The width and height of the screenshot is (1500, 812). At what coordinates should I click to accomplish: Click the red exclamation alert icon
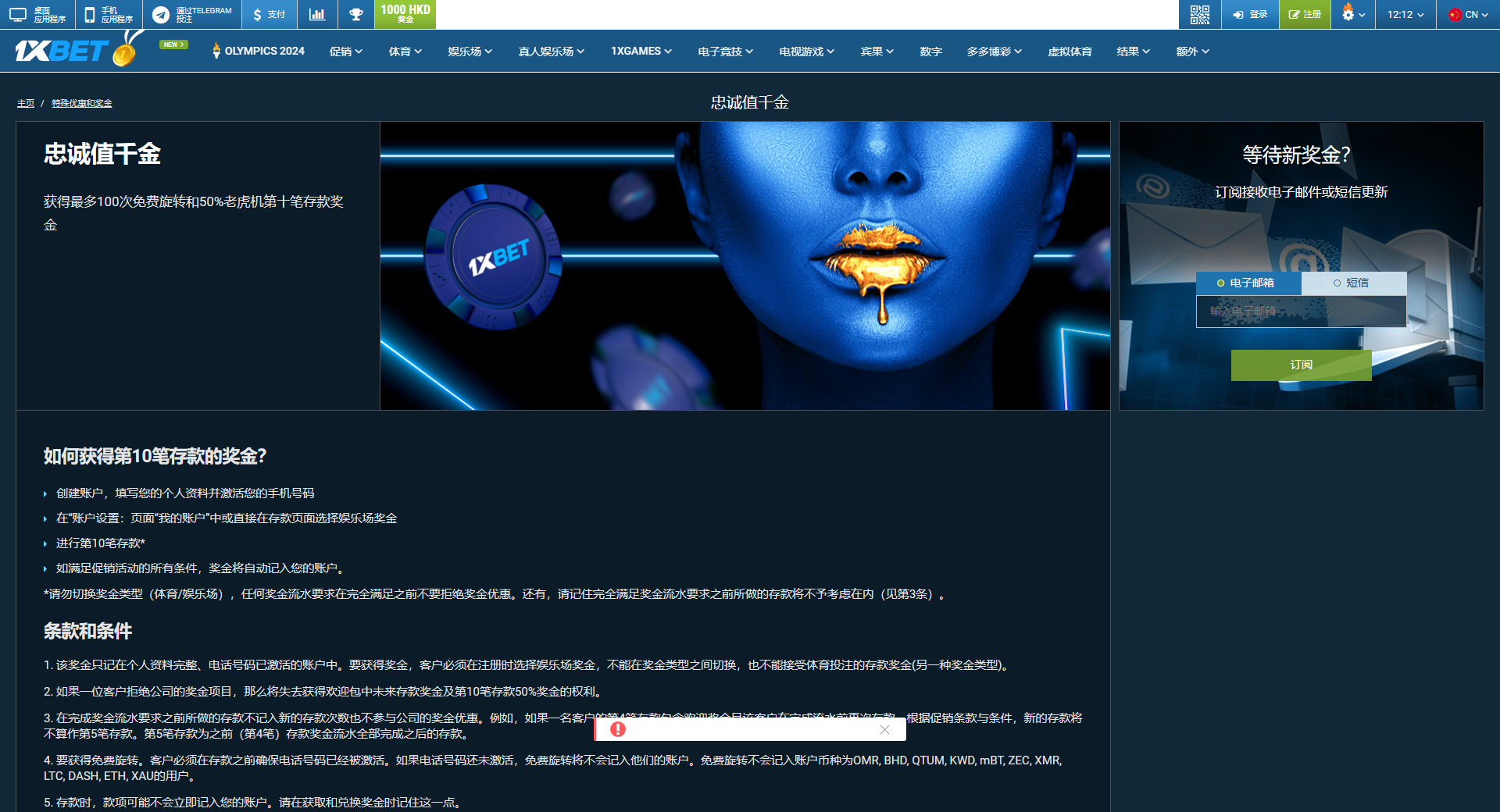pyautogui.click(x=618, y=729)
